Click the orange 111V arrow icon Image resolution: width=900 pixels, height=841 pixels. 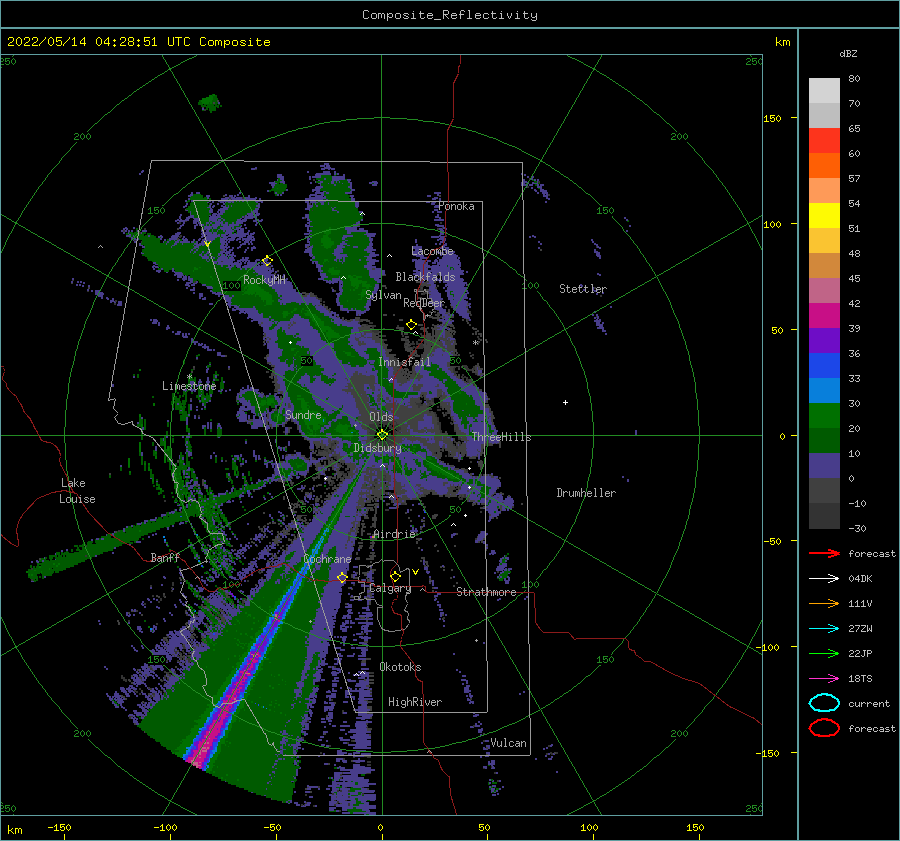pos(824,603)
